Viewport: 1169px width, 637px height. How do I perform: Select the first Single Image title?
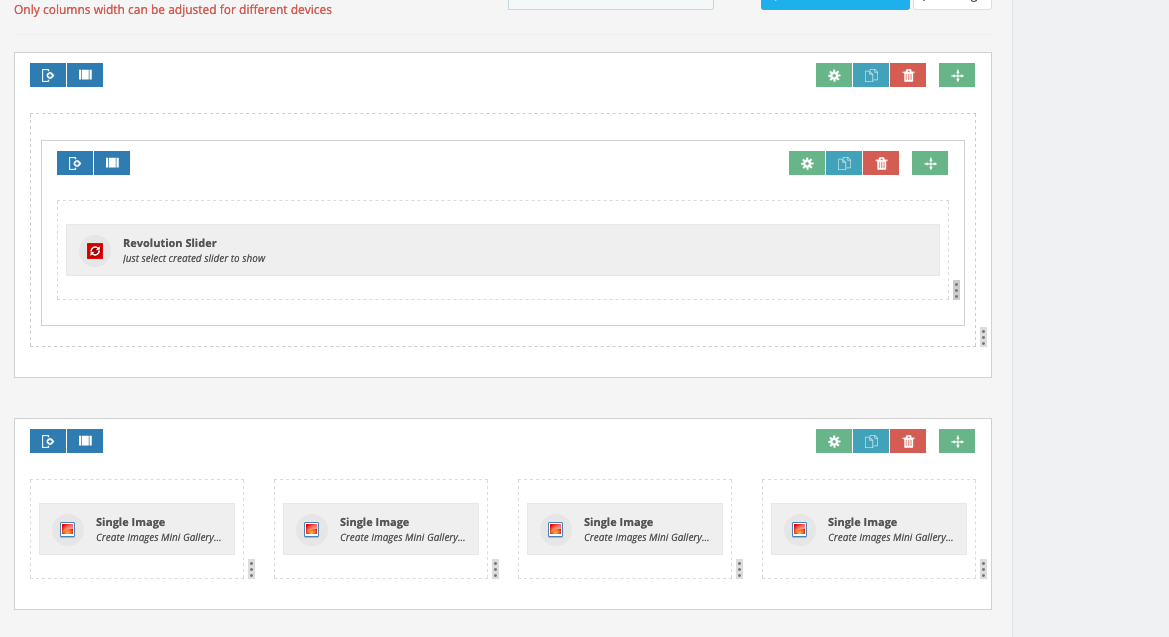(x=130, y=522)
